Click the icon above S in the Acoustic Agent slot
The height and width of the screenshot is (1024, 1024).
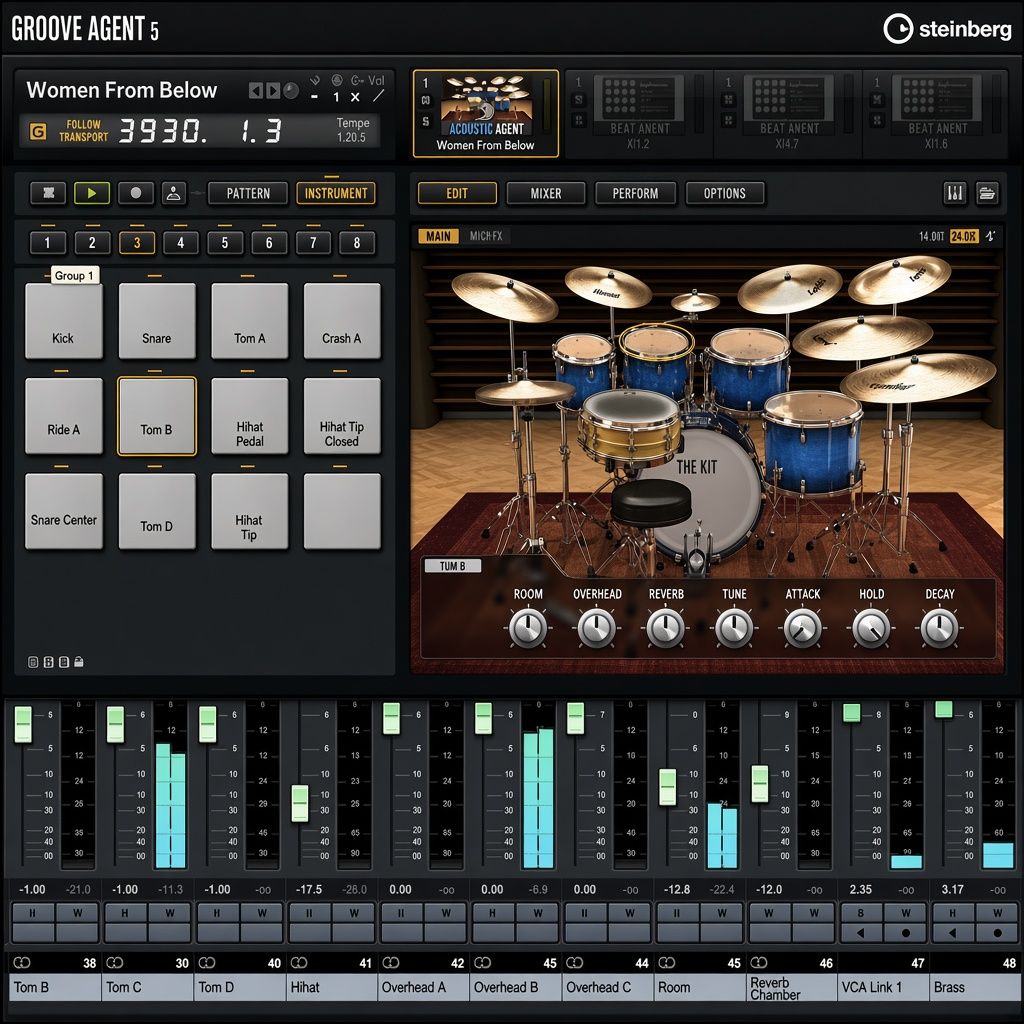425,101
